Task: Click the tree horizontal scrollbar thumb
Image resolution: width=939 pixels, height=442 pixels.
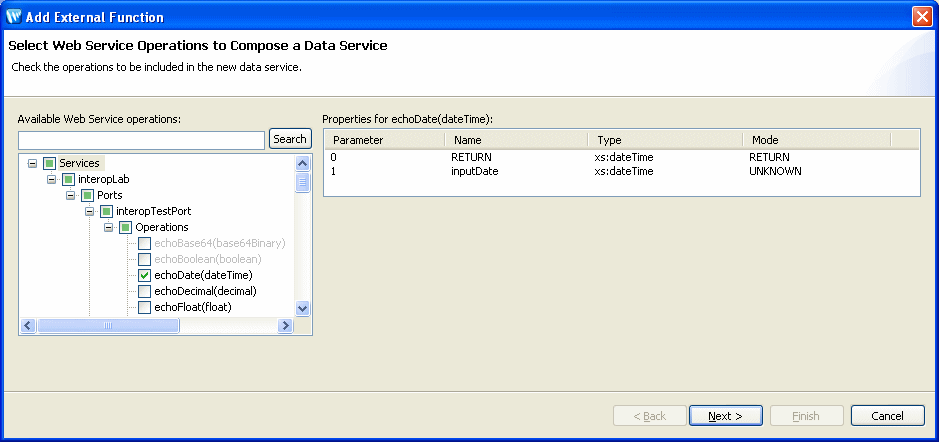Action: pos(108,325)
